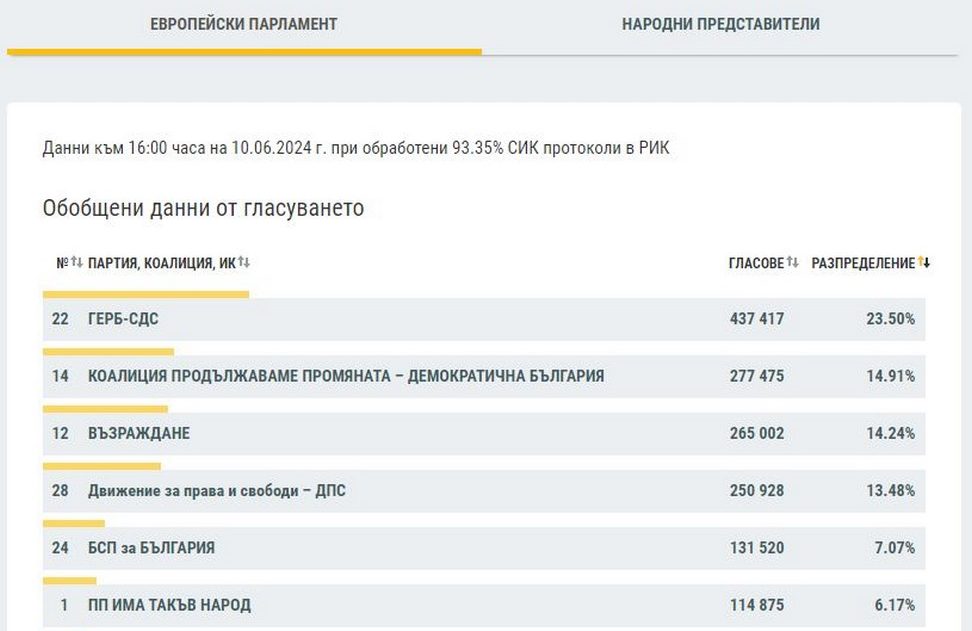Click the data timestamp line showing 93.35% processed

[356, 148]
